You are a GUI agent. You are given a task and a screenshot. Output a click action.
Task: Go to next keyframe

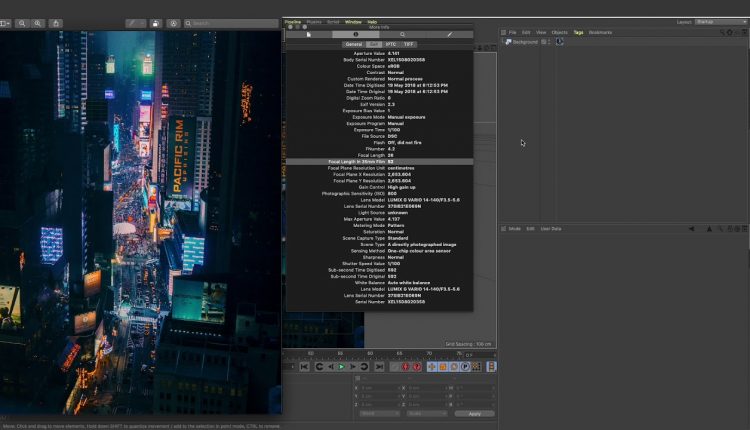pyautogui.click(x=364, y=367)
